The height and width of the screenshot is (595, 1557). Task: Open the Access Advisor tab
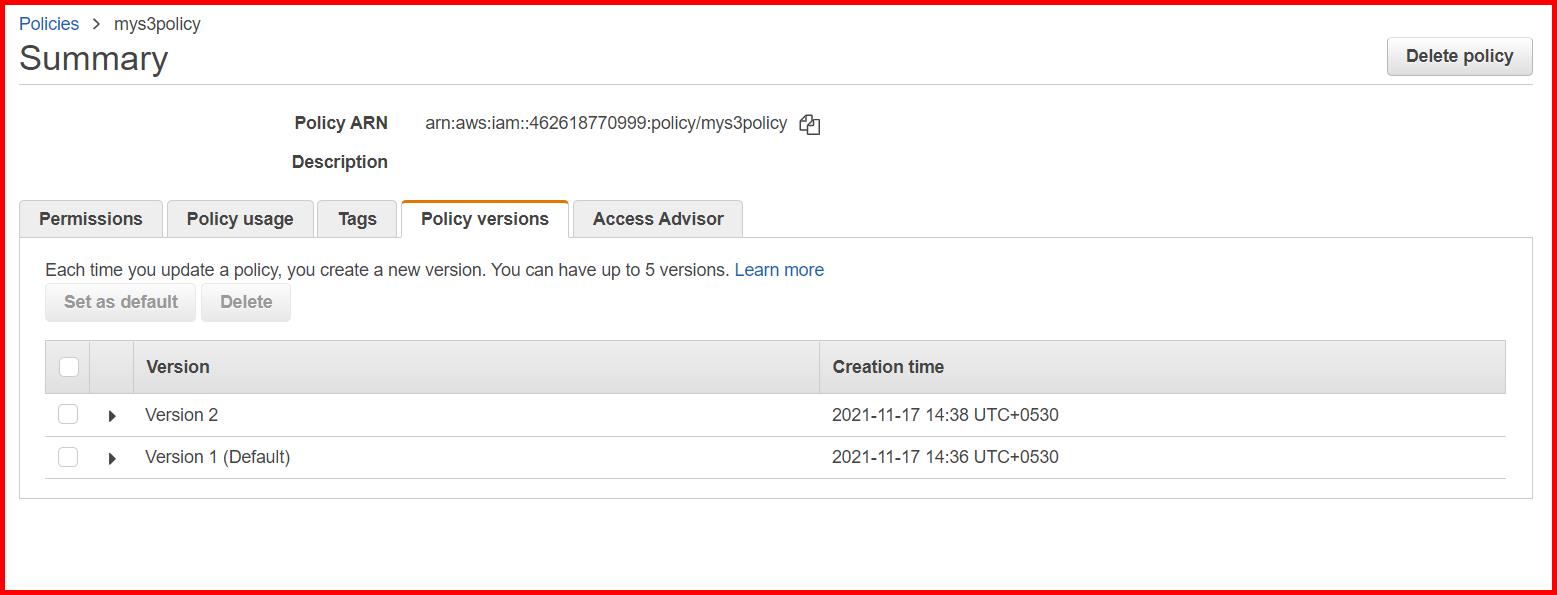pos(658,219)
